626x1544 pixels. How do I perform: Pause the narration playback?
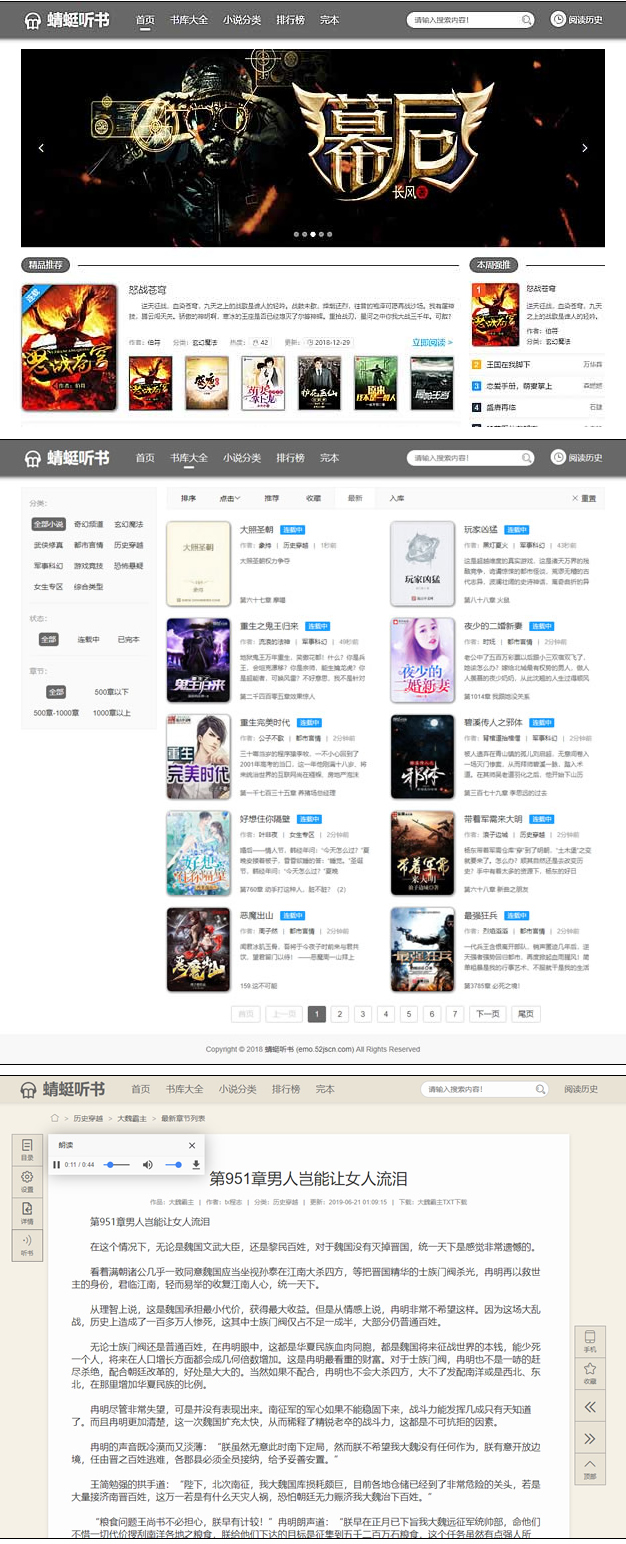point(56,1165)
